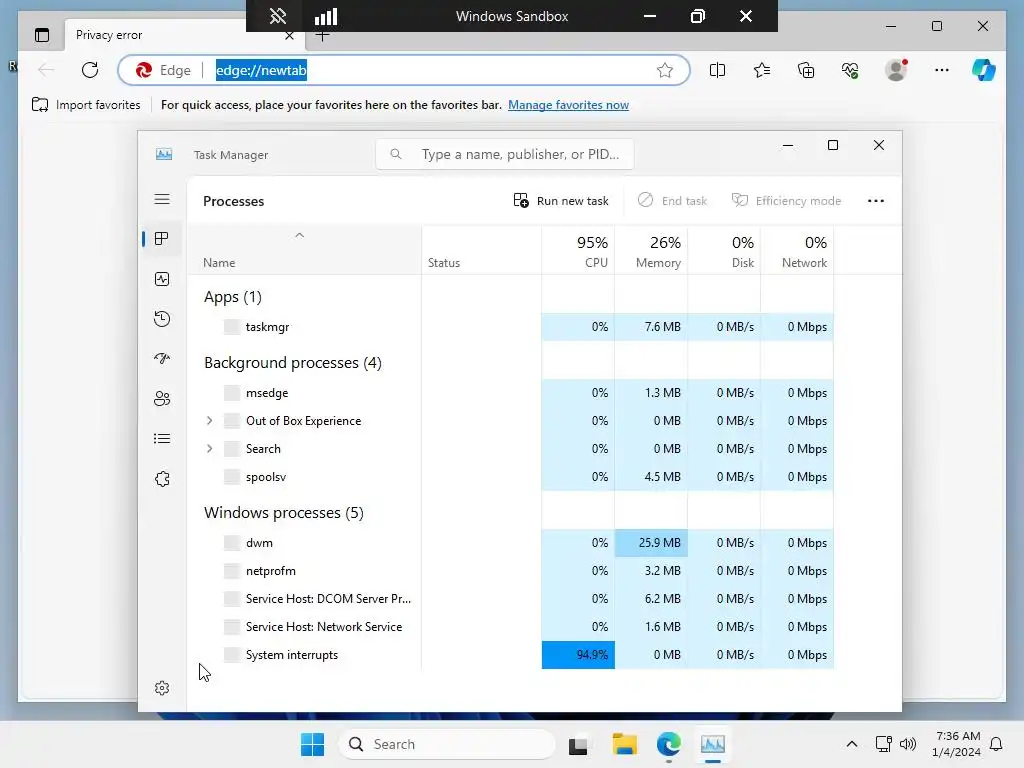
Task: Open Edge split screen icon
Action: pyautogui.click(x=717, y=70)
